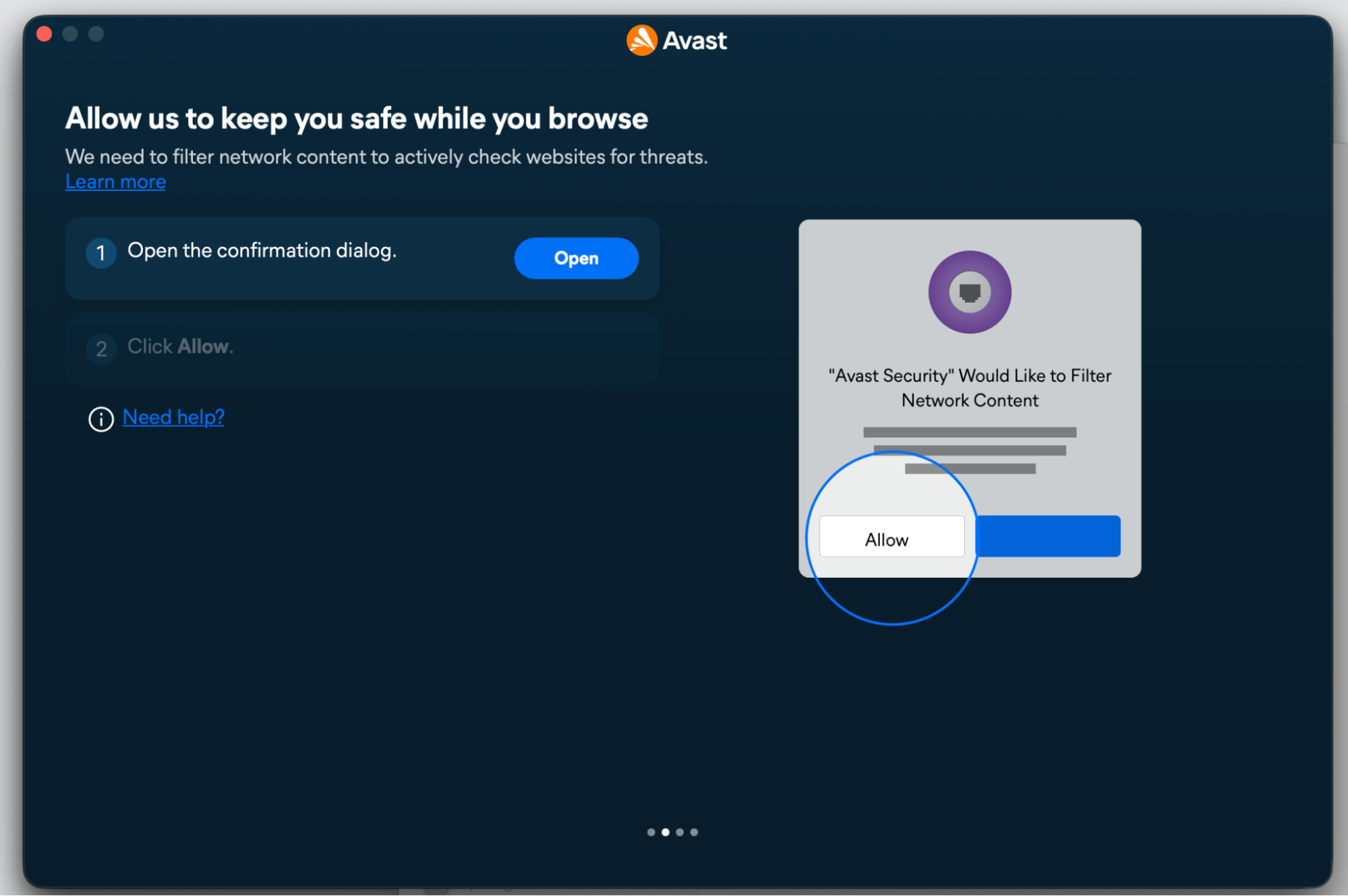The height and width of the screenshot is (896, 1348).
Task: Click the Need help? link
Action: click(173, 417)
